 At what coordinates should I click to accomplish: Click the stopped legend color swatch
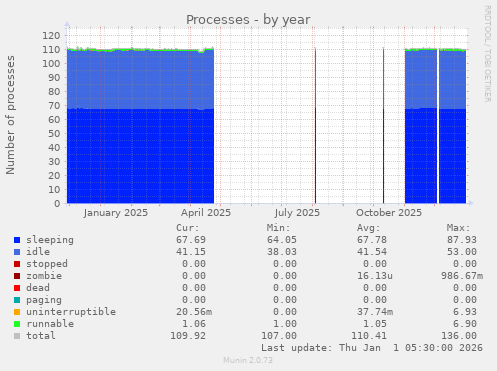point(17,264)
